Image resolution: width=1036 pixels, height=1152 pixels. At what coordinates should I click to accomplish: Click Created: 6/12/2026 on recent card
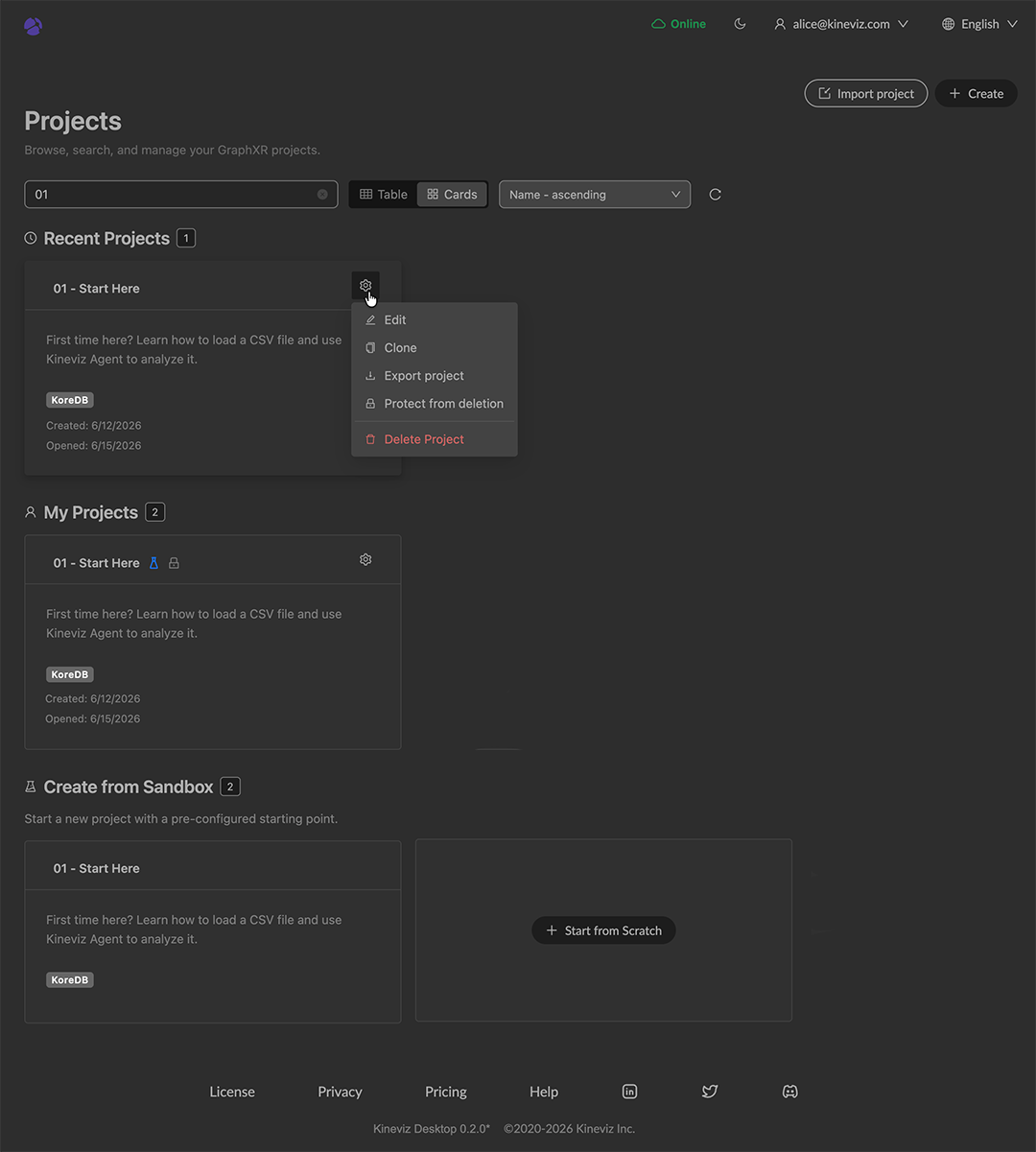point(94,425)
